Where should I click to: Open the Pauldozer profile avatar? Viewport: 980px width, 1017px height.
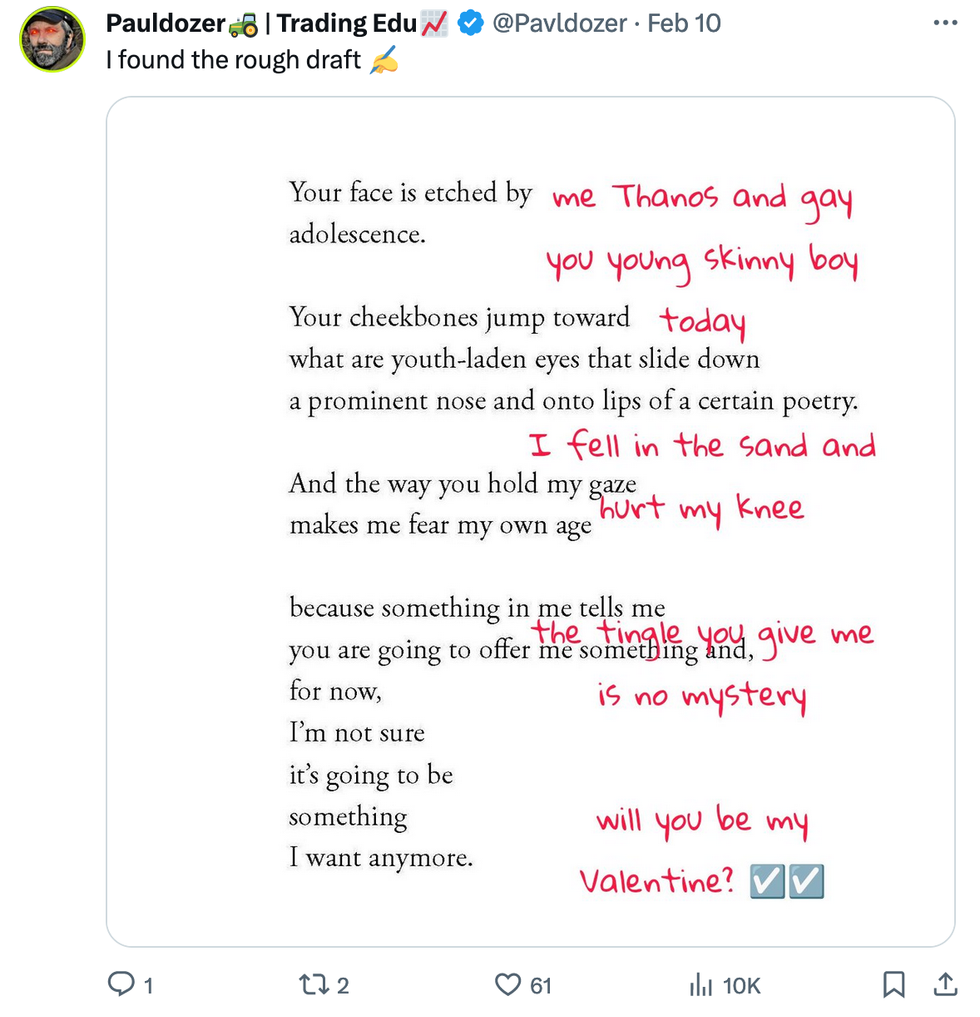tap(53, 40)
